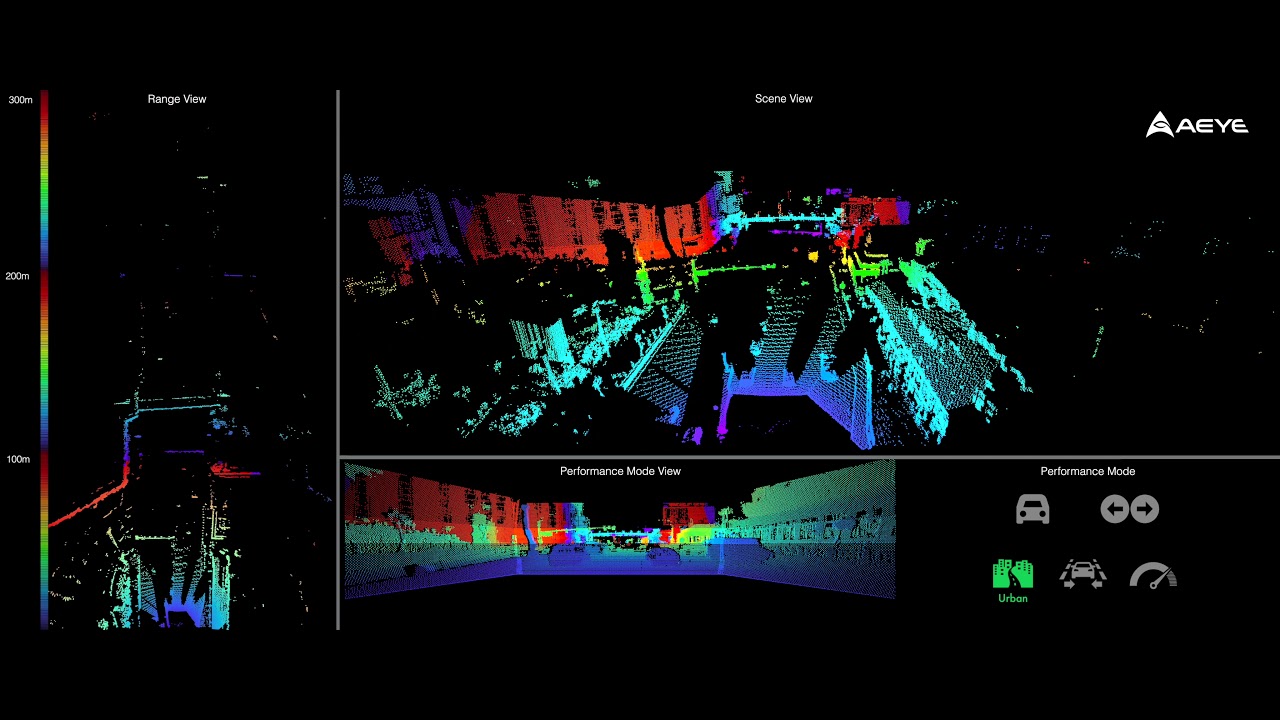Viewport: 1280px width, 720px height.
Task: Click the Performance Mode View lidar image
Action: click(620, 530)
